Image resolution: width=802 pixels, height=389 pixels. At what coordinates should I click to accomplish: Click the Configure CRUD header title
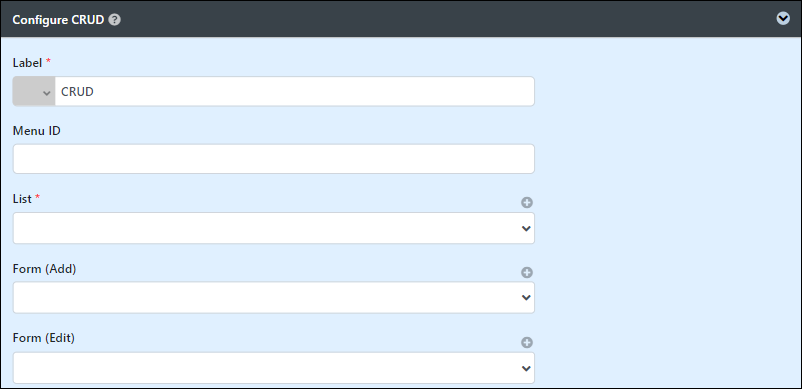pos(58,20)
